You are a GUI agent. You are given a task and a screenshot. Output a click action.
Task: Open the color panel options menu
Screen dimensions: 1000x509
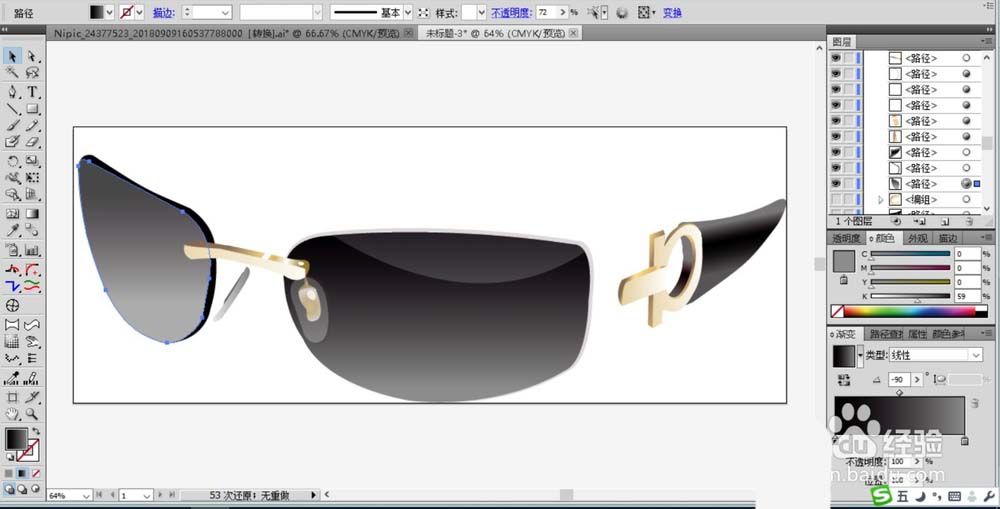(x=987, y=238)
